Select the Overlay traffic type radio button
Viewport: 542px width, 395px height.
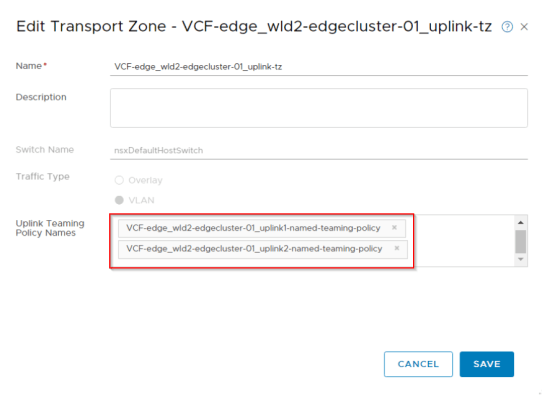pos(119,180)
